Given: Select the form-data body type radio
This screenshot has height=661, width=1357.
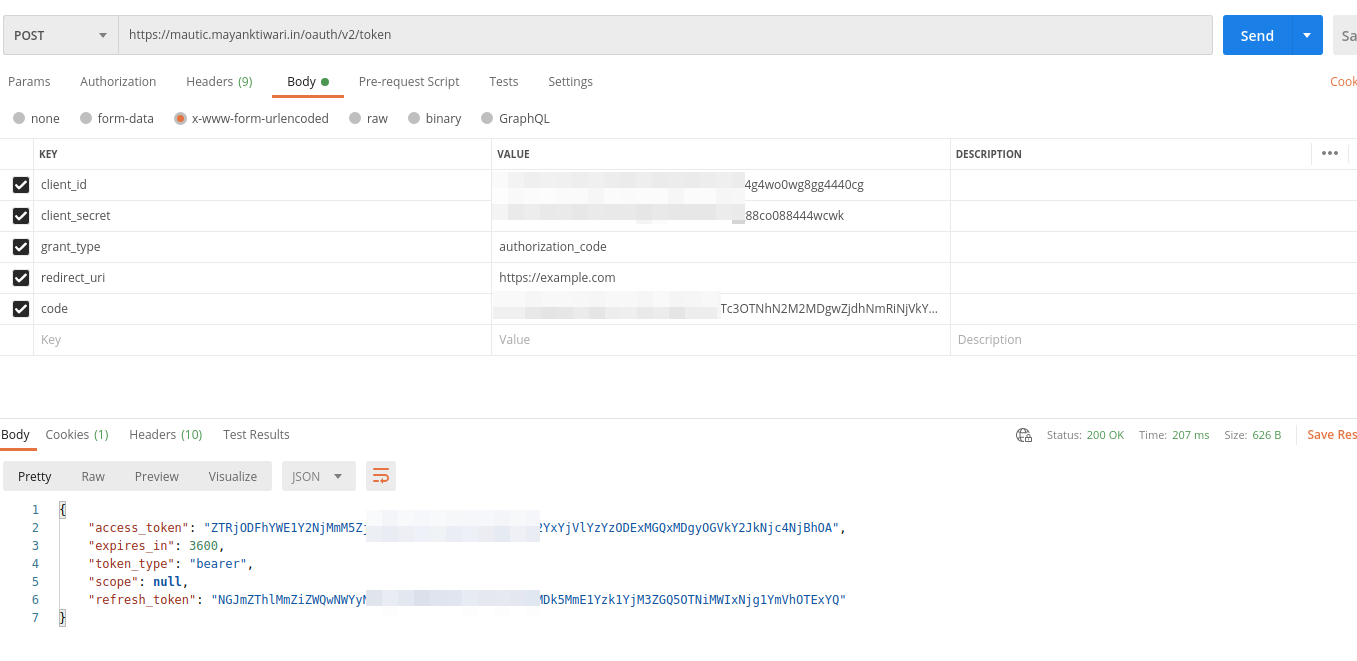Looking at the screenshot, I should click(86, 118).
